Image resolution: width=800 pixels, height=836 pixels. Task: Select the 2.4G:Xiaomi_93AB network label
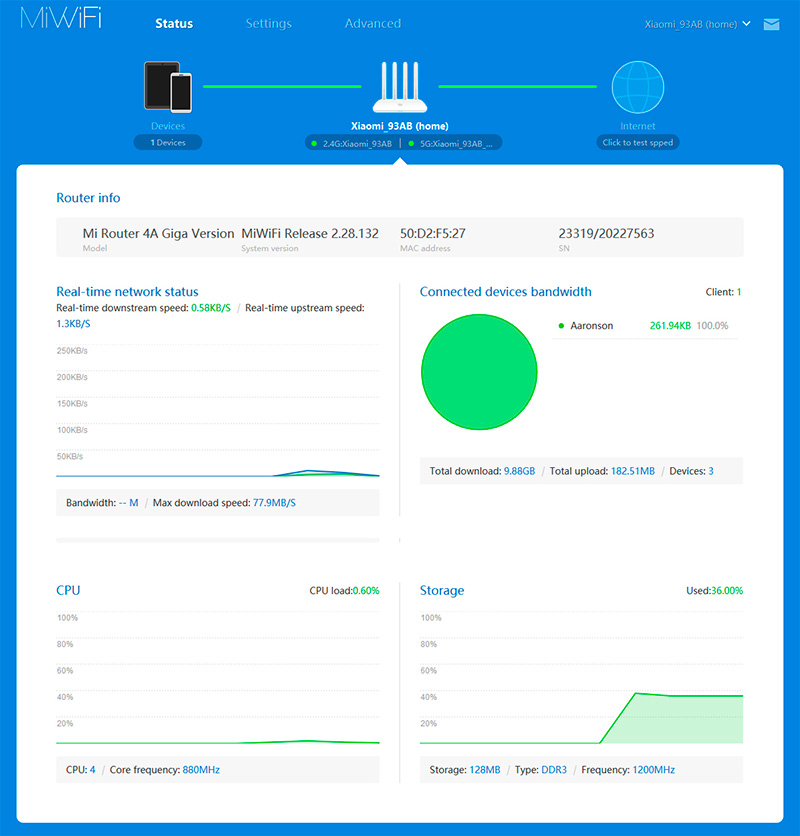(357, 144)
